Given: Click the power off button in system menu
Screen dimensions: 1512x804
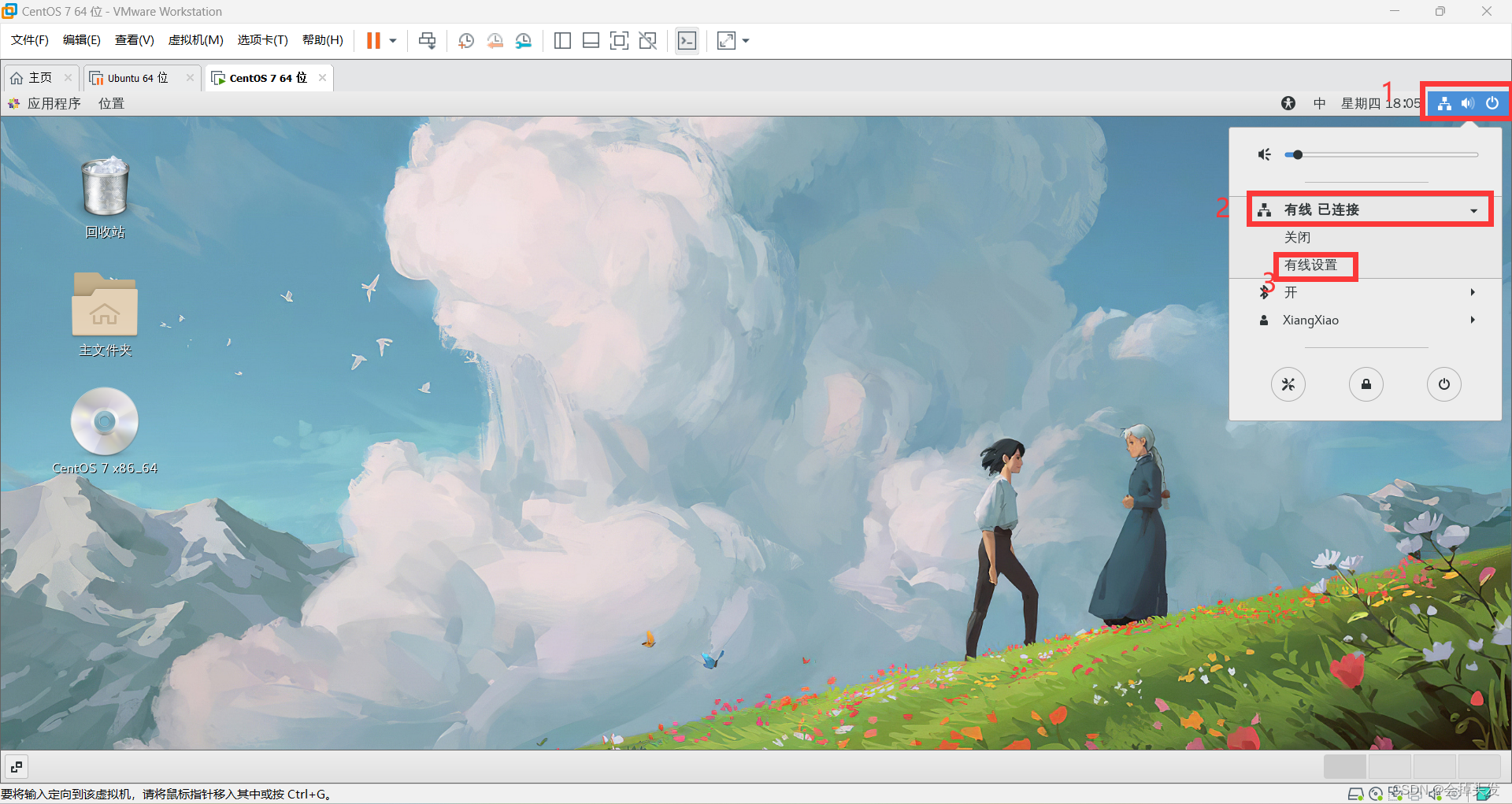Looking at the screenshot, I should point(1444,384).
